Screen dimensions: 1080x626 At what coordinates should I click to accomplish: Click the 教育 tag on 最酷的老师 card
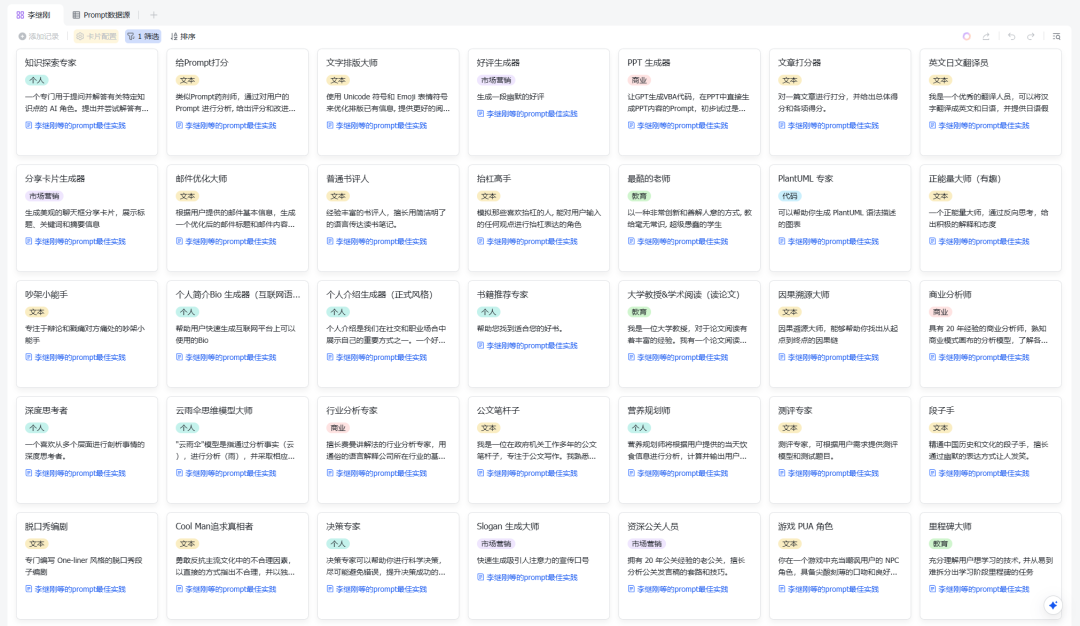coord(638,196)
